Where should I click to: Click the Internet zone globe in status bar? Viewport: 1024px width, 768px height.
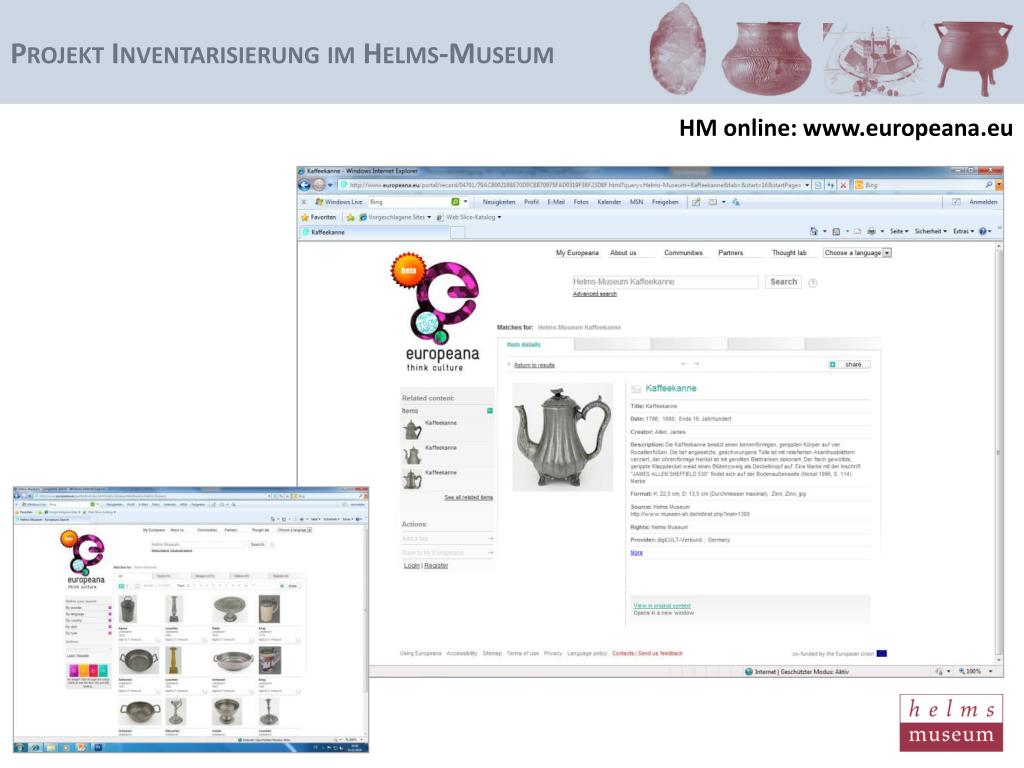(x=749, y=671)
